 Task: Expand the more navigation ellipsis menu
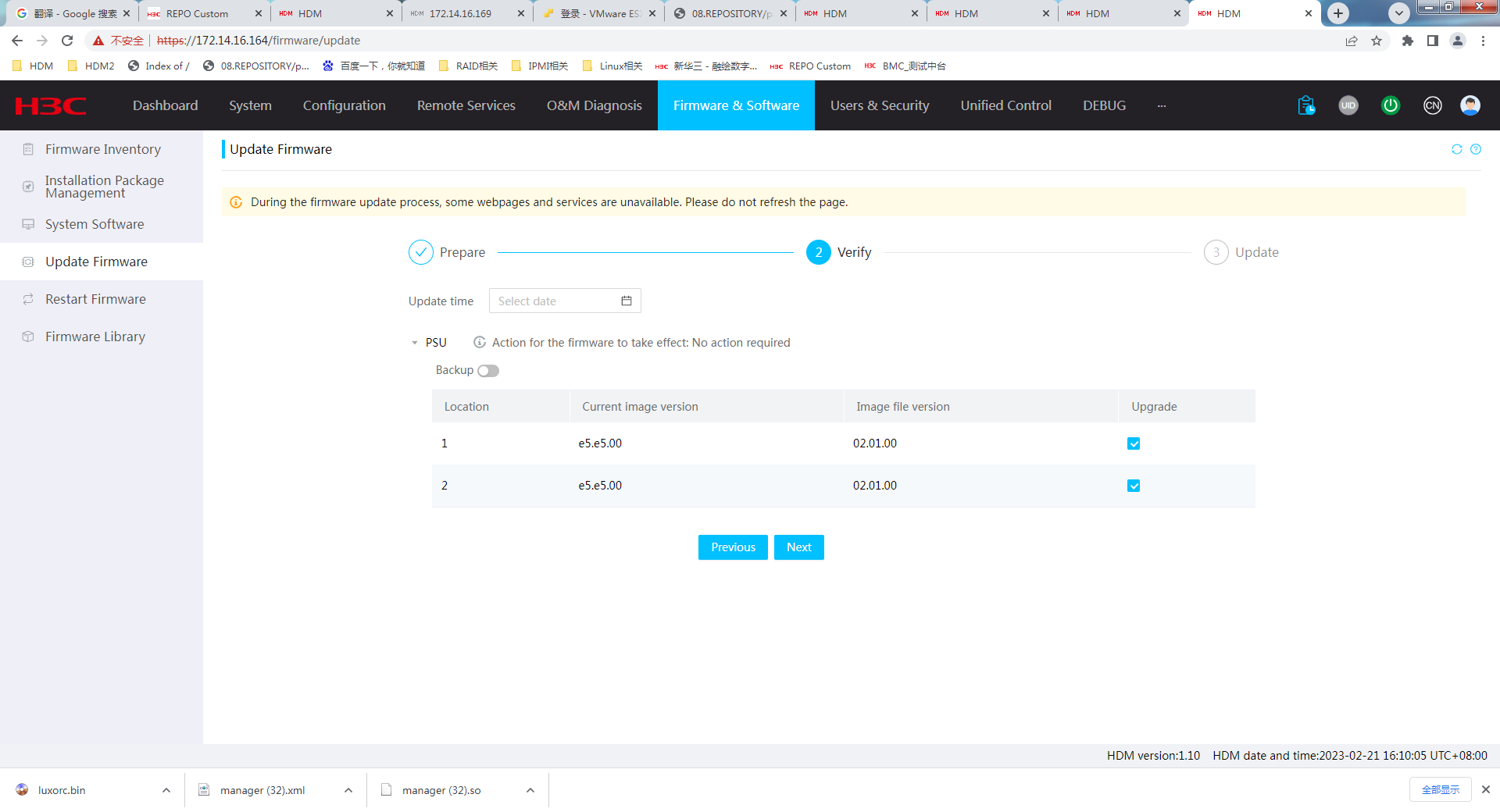coord(1162,105)
